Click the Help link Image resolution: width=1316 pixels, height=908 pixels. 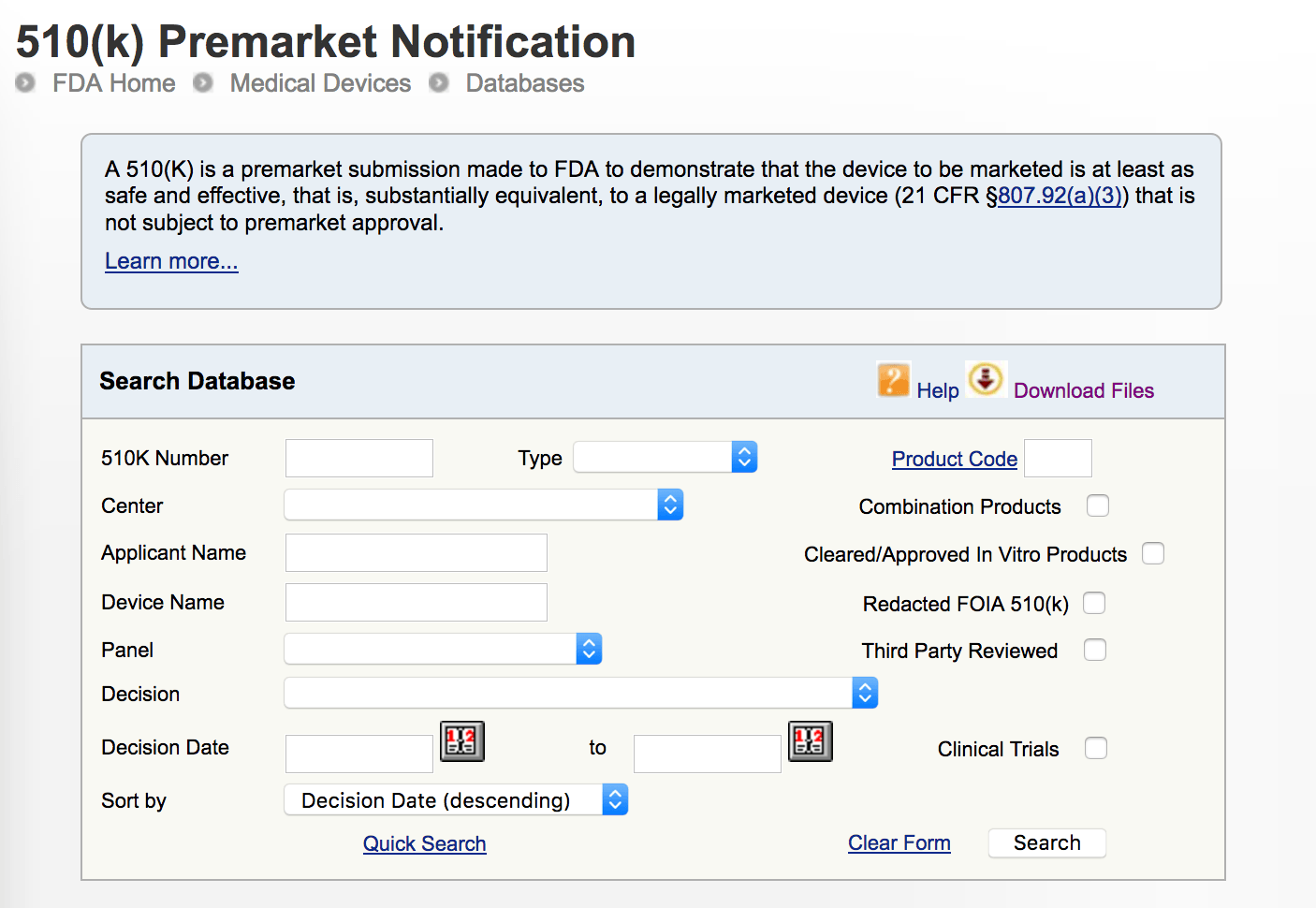938,390
